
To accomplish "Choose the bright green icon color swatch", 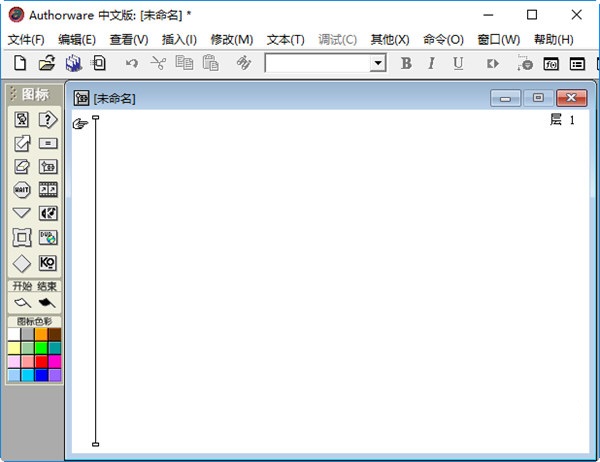I will click(41, 348).
